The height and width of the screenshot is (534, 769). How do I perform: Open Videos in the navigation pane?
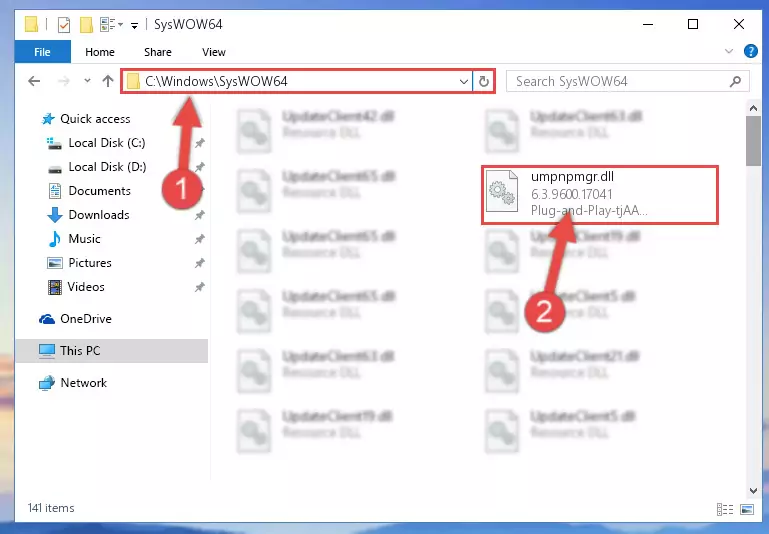(86, 287)
